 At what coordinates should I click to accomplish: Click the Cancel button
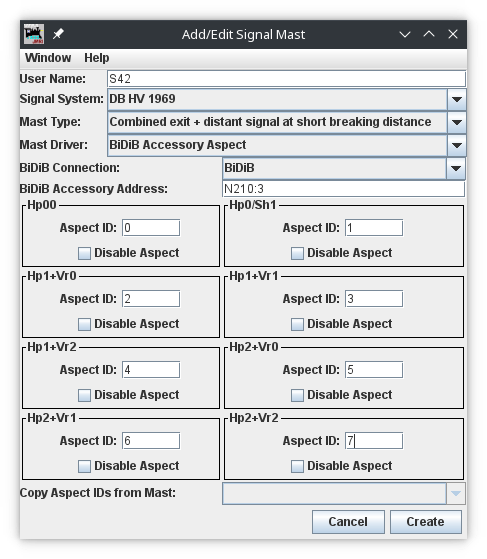[x=348, y=522]
